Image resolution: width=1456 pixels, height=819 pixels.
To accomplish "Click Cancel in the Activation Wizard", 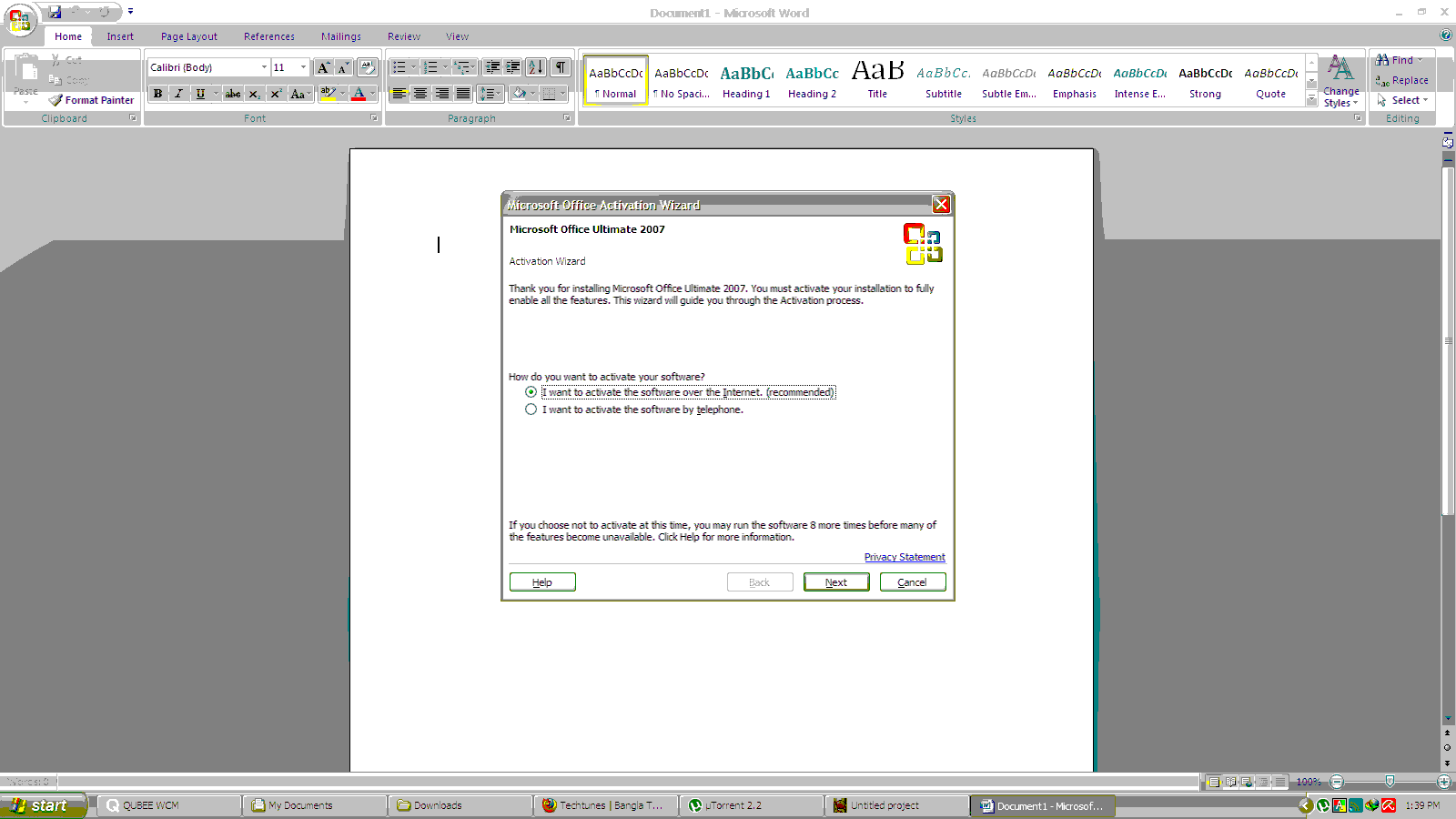I will point(913,582).
